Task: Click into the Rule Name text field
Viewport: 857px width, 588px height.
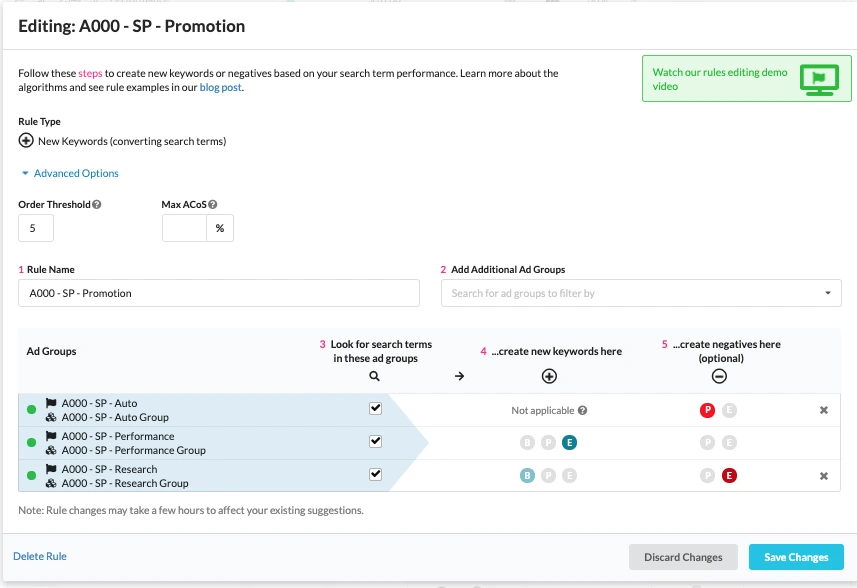Action: [219, 293]
